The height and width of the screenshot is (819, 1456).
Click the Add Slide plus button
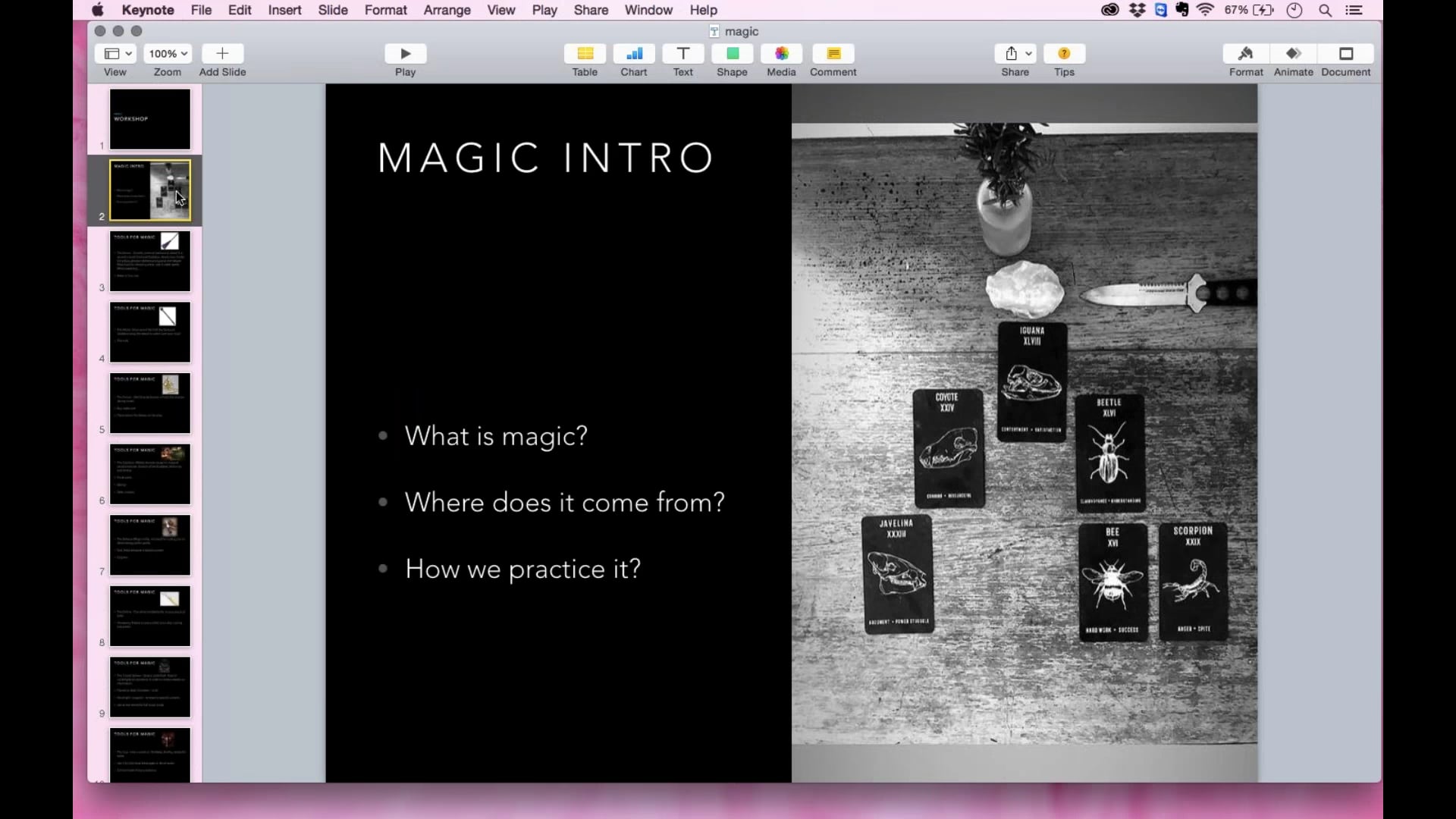pos(222,54)
